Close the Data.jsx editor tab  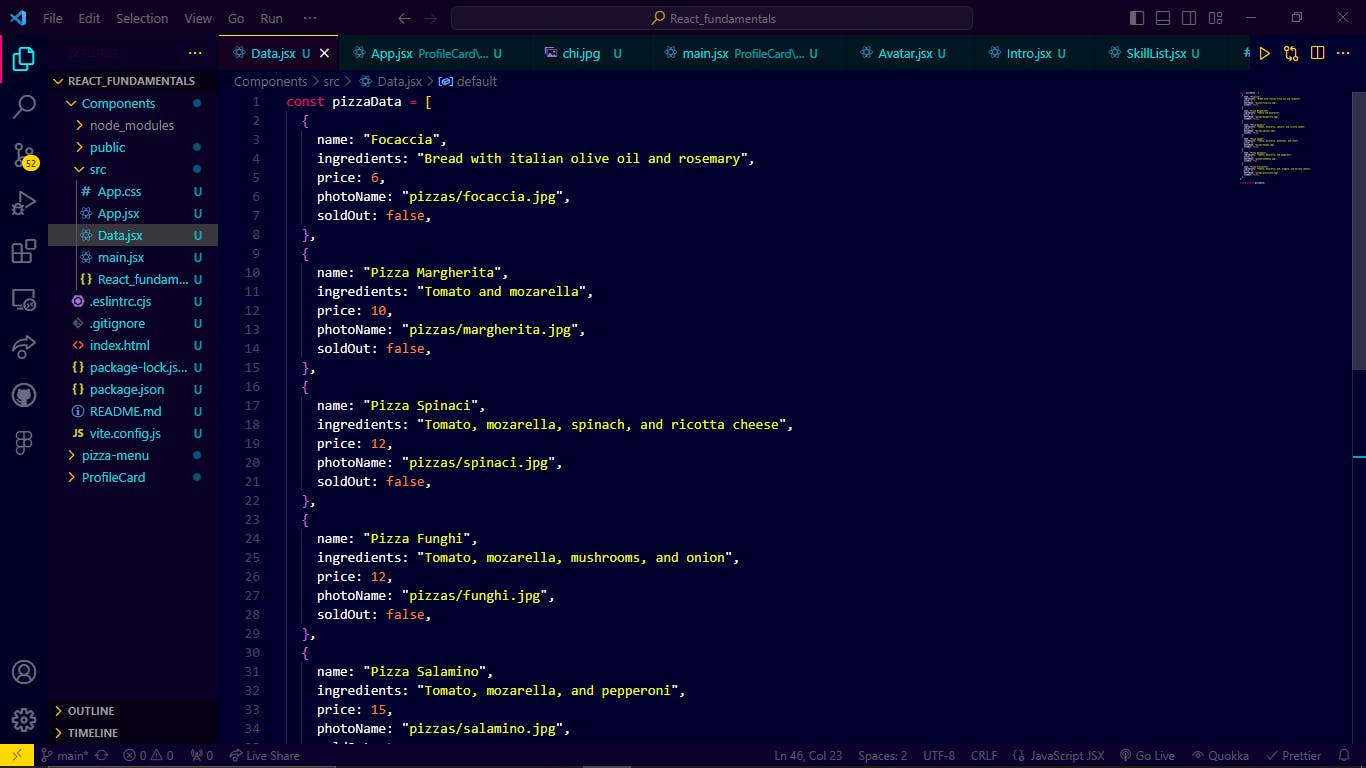[x=324, y=53]
